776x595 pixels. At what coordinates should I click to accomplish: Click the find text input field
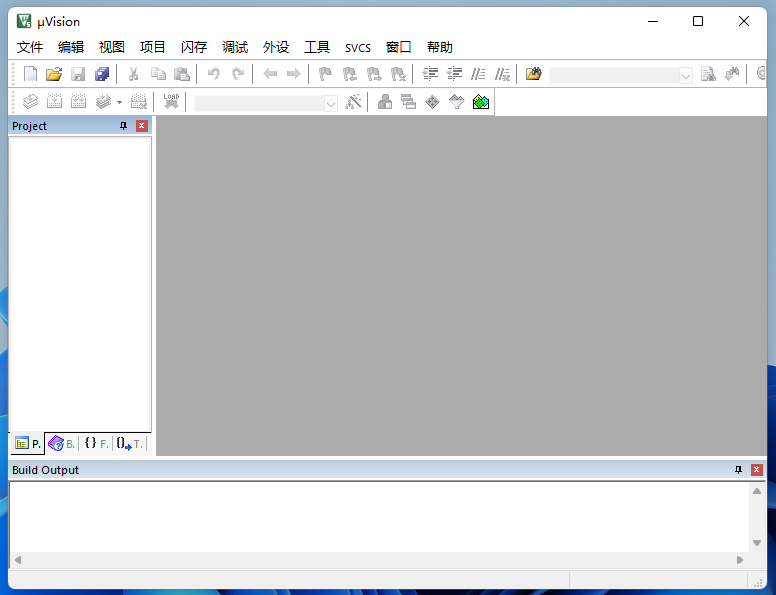point(615,75)
